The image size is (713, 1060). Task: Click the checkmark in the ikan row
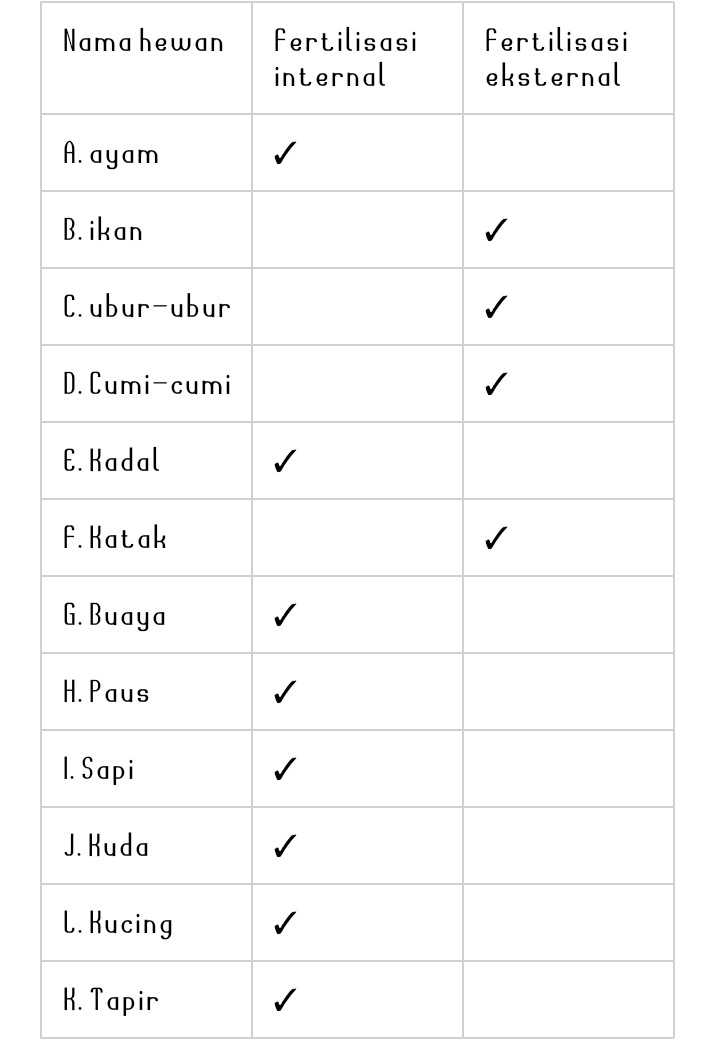pos(495,231)
